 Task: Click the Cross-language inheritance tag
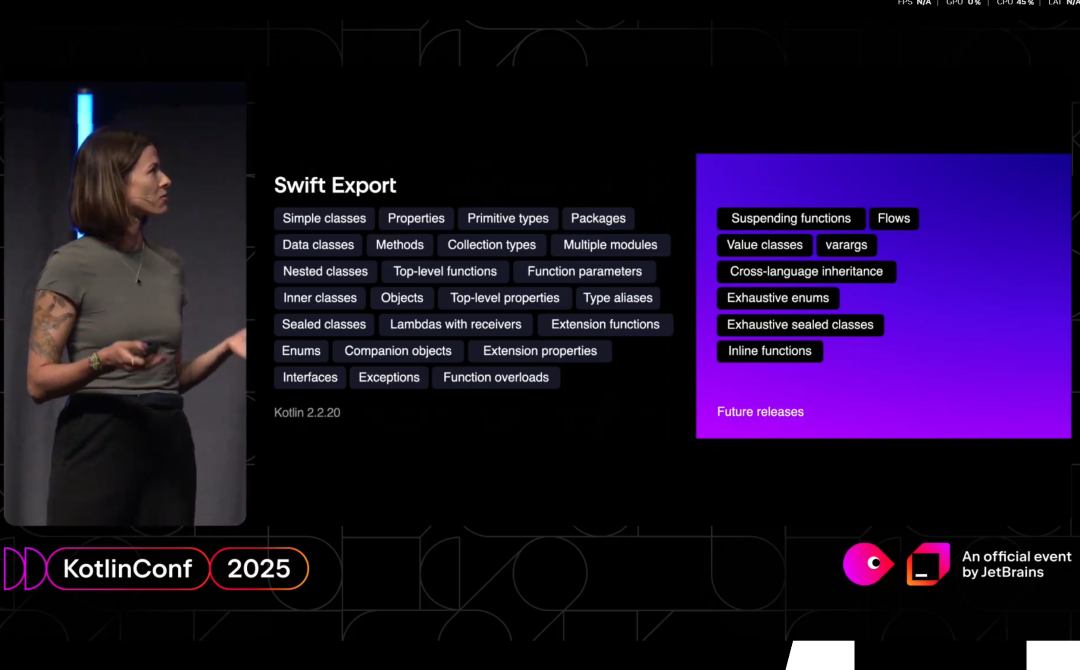pyautogui.click(x=807, y=271)
